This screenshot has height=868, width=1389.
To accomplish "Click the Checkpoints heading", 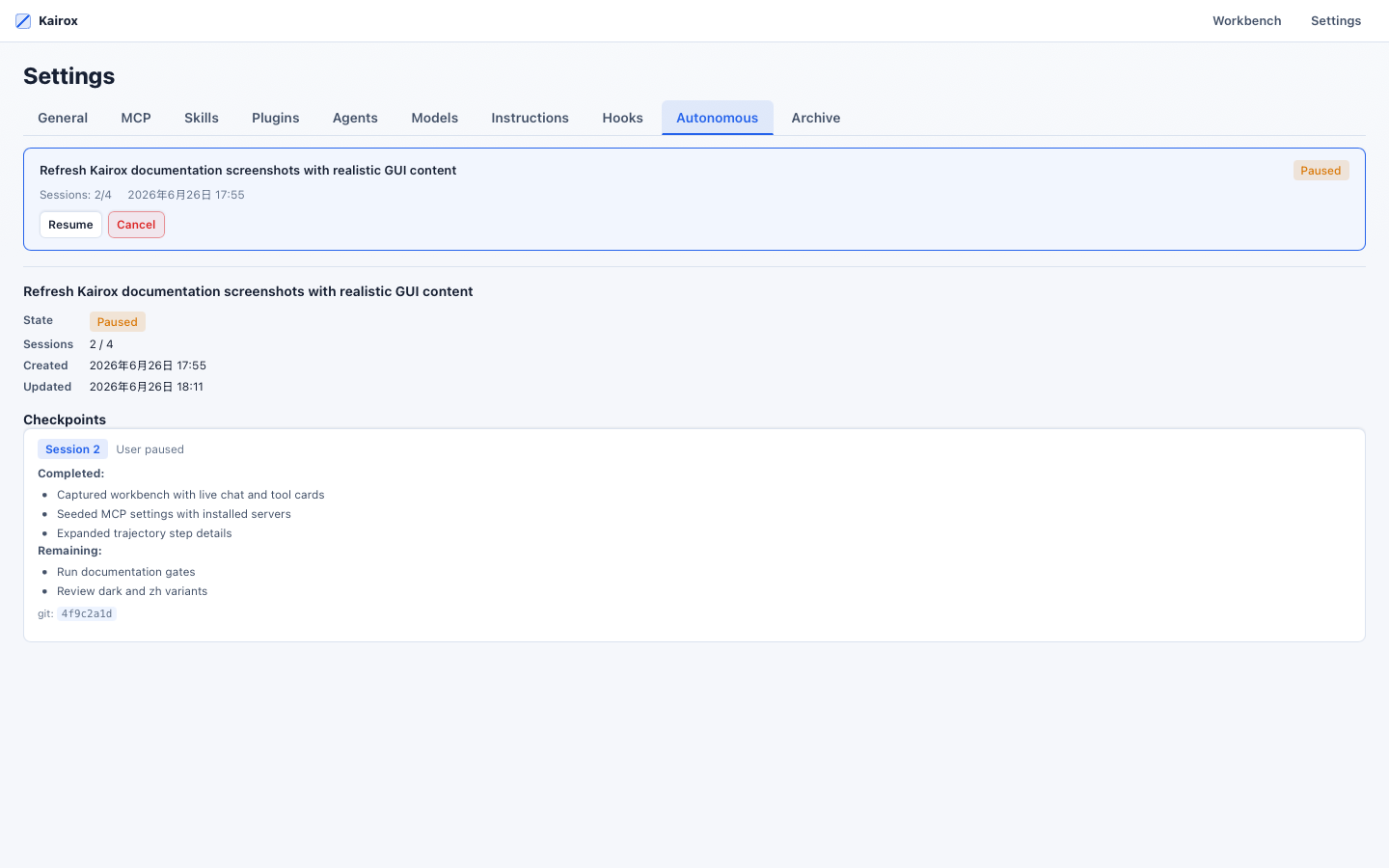I will 65,420.
